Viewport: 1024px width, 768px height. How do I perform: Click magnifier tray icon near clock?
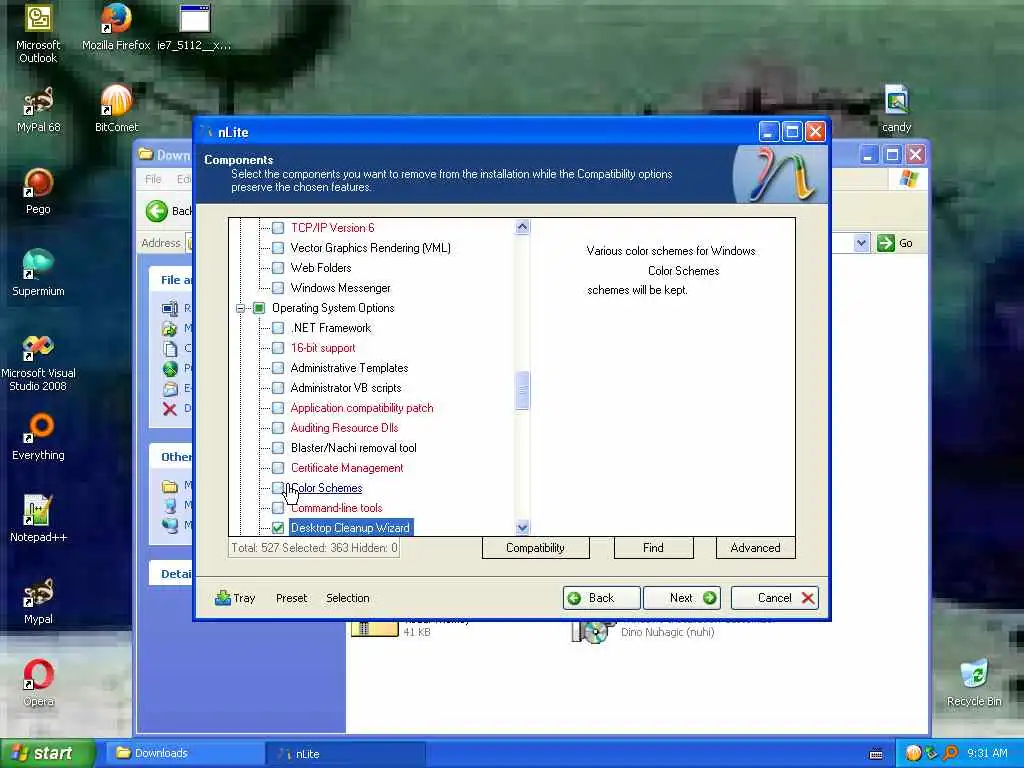click(x=950, y=753)
